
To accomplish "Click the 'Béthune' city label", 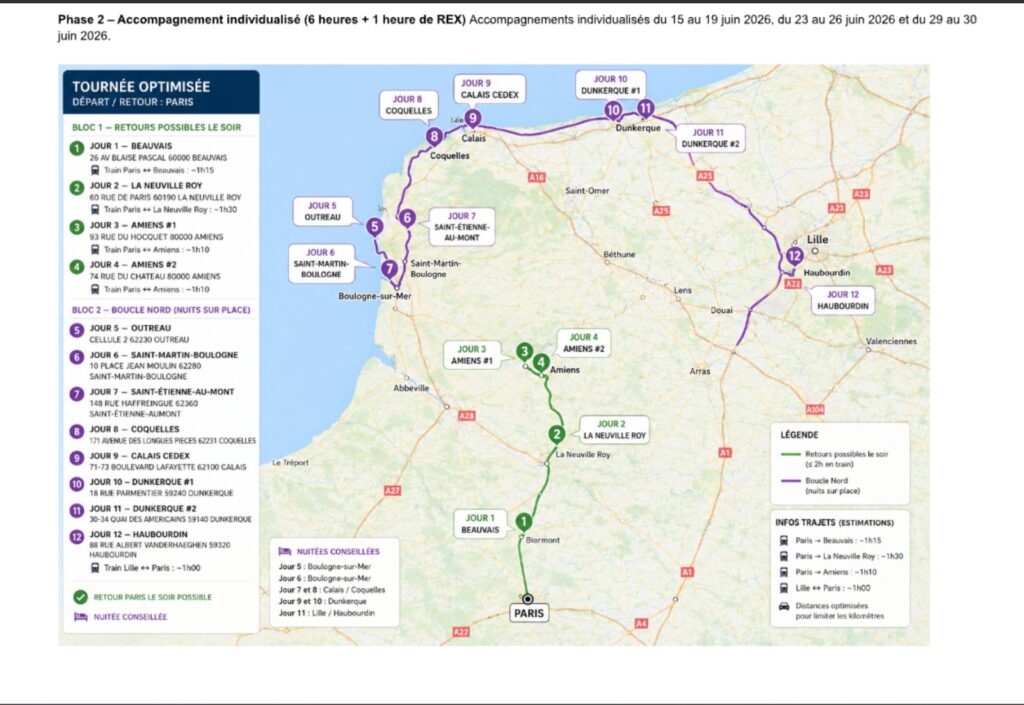I will (619, 255).
